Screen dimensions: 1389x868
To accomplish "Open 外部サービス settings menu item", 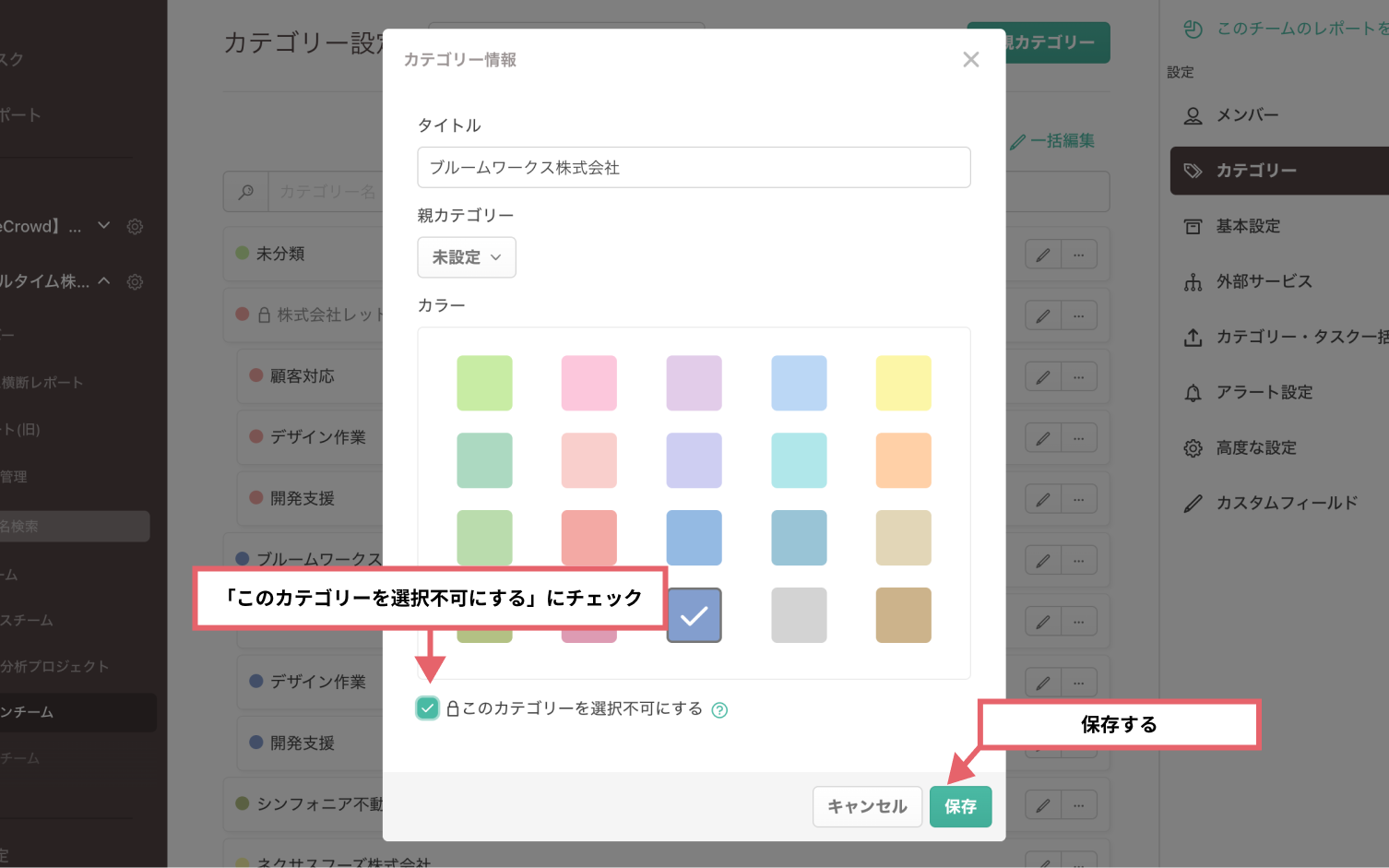I will (1263, 281).
